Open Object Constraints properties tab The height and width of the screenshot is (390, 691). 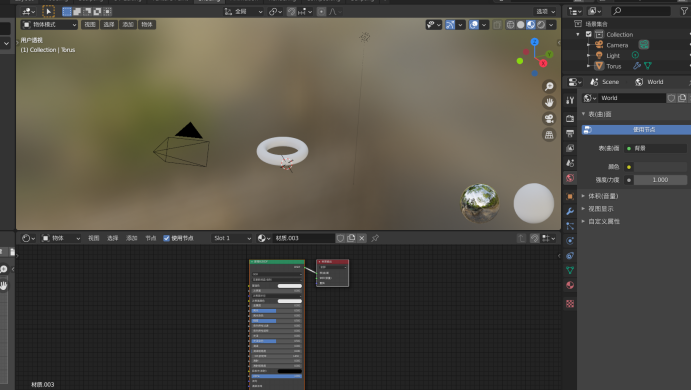click(570, 256)
